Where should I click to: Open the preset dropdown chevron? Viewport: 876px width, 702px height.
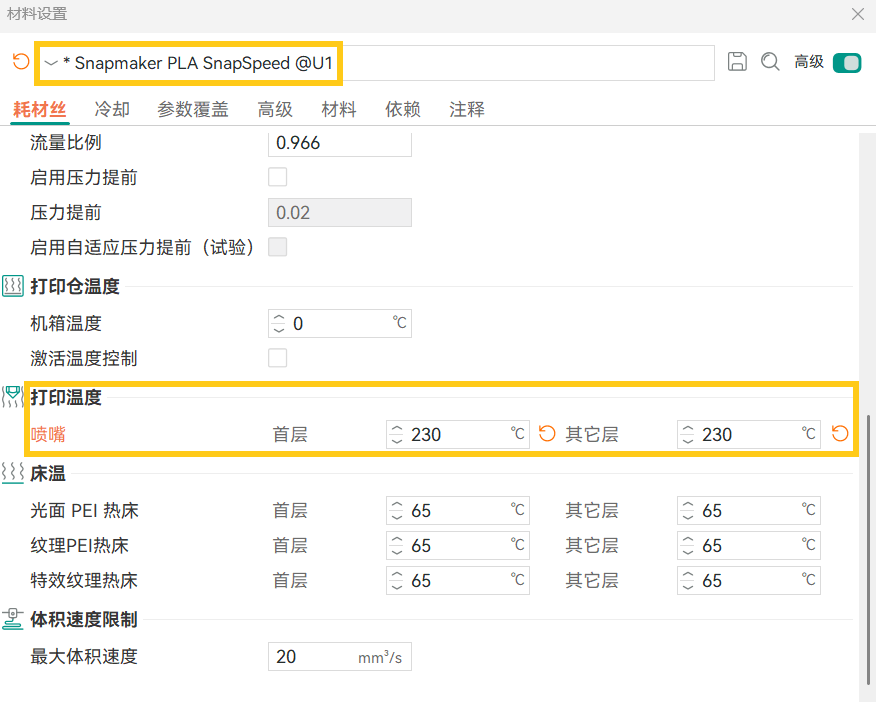(x=51, y=63)
